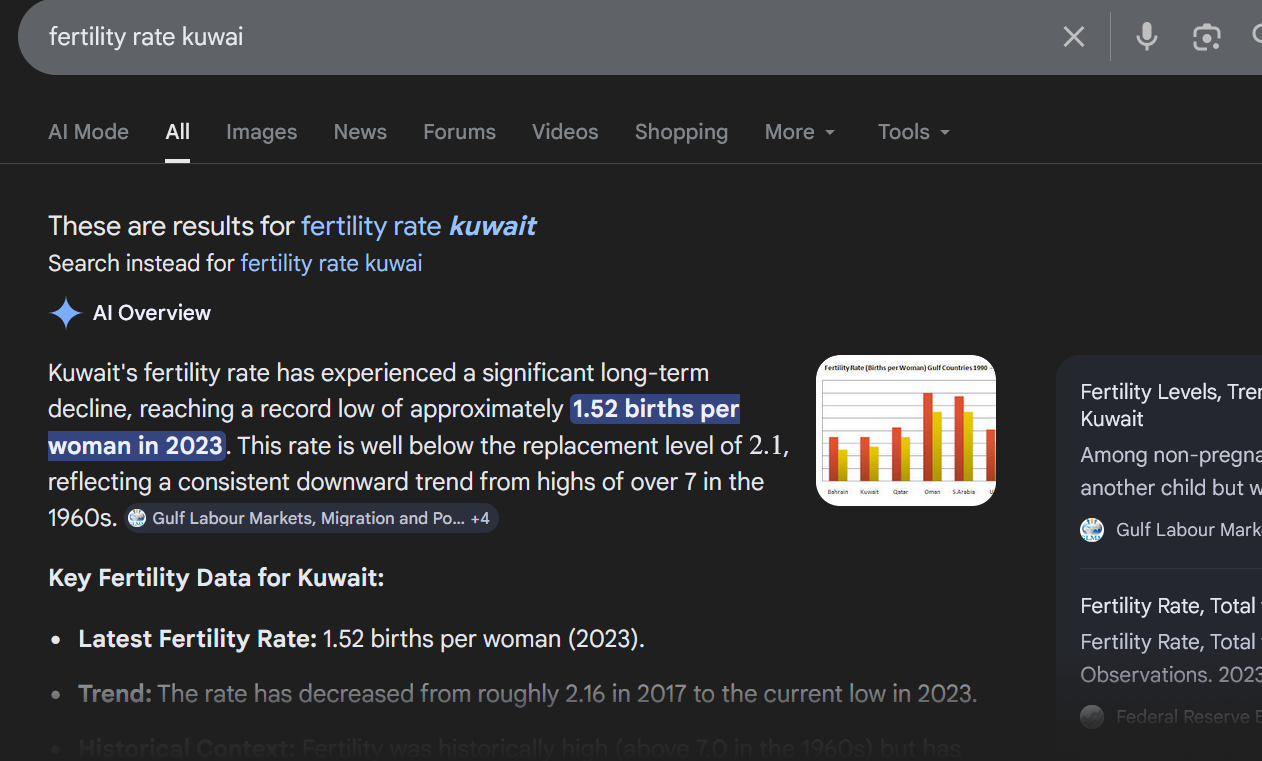Open Google Lens image search icon

[1207, 37]
